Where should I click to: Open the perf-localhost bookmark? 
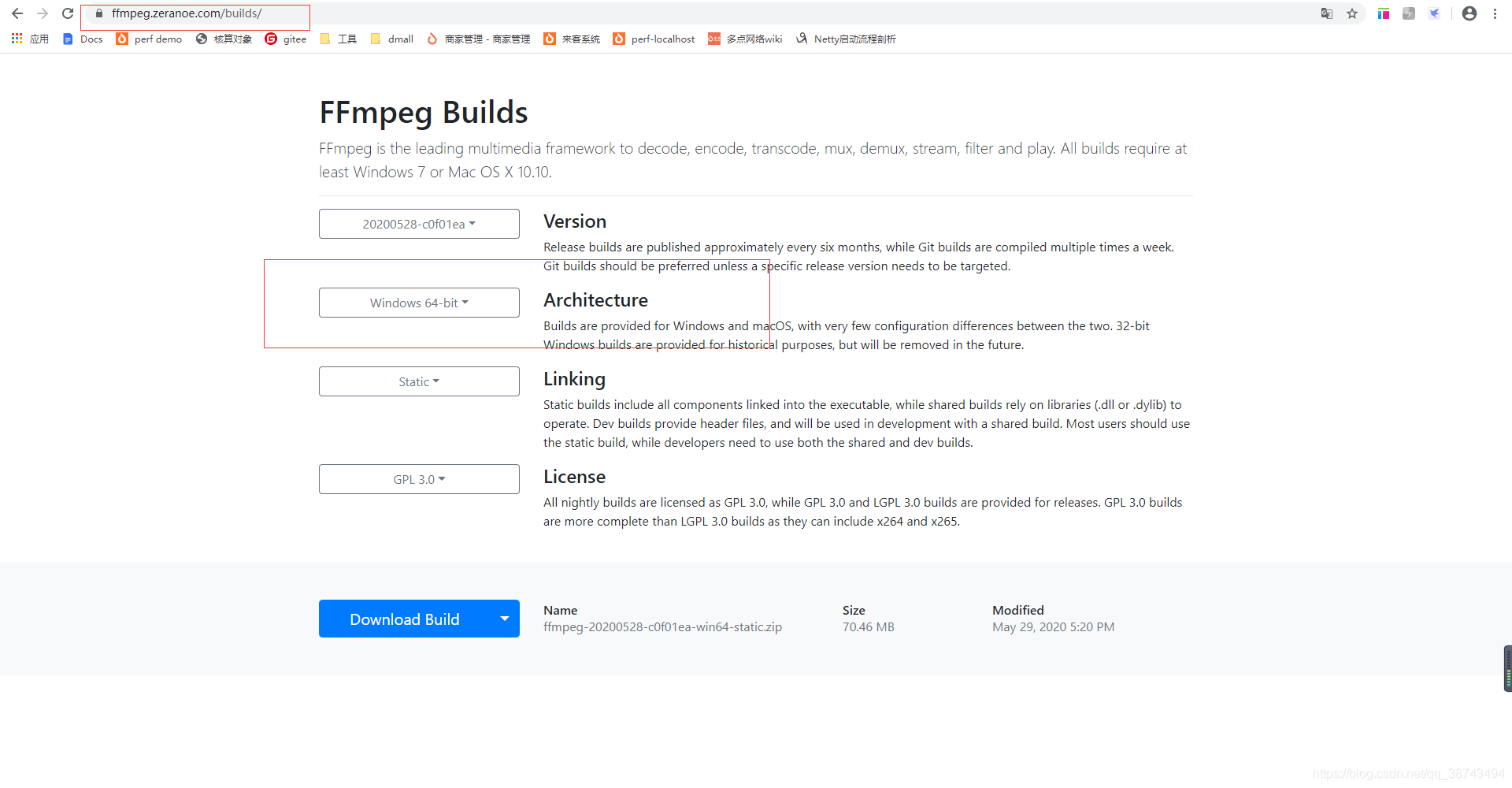tap(654, 39)
